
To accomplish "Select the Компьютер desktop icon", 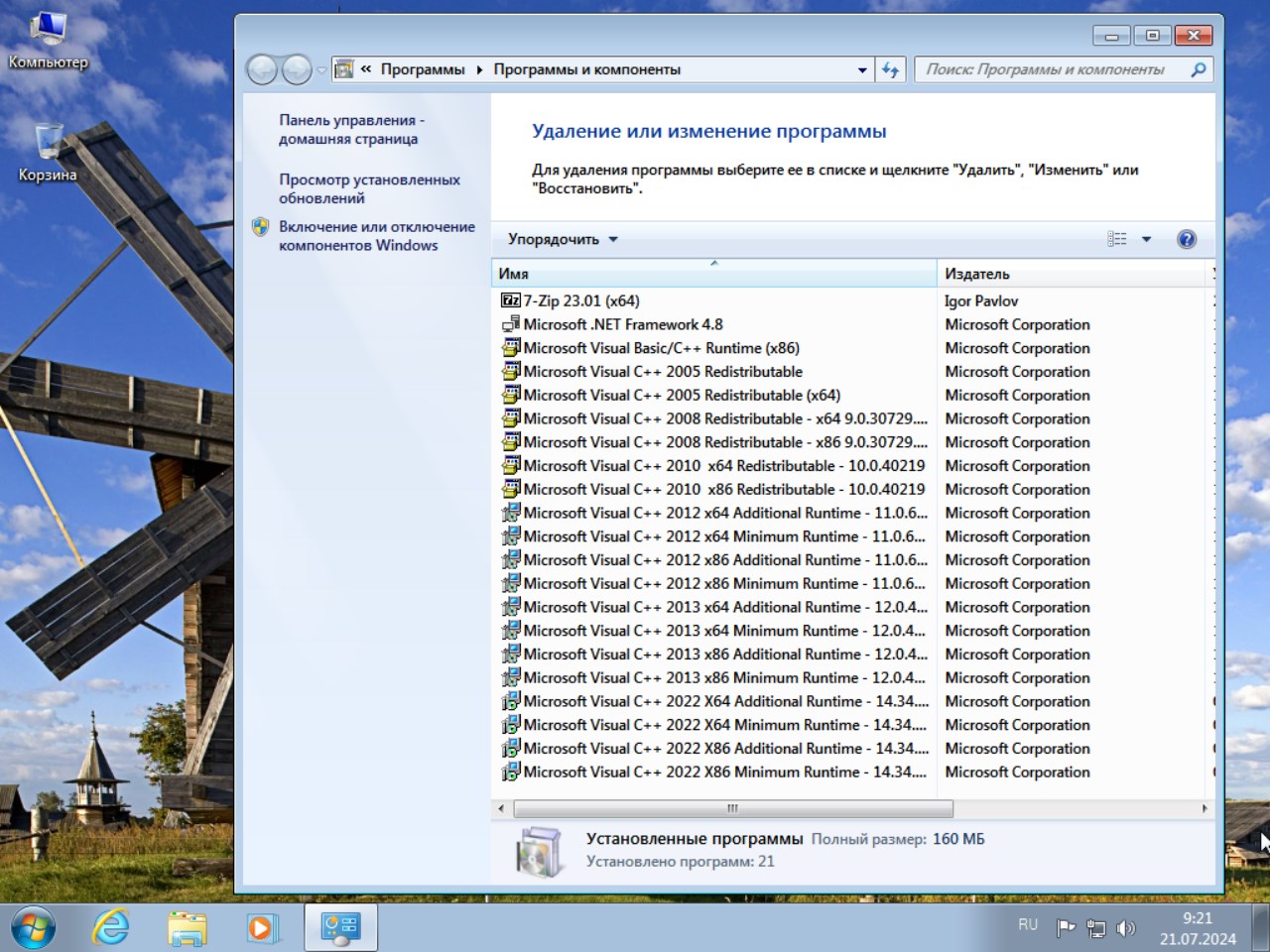I will point(48,41).
